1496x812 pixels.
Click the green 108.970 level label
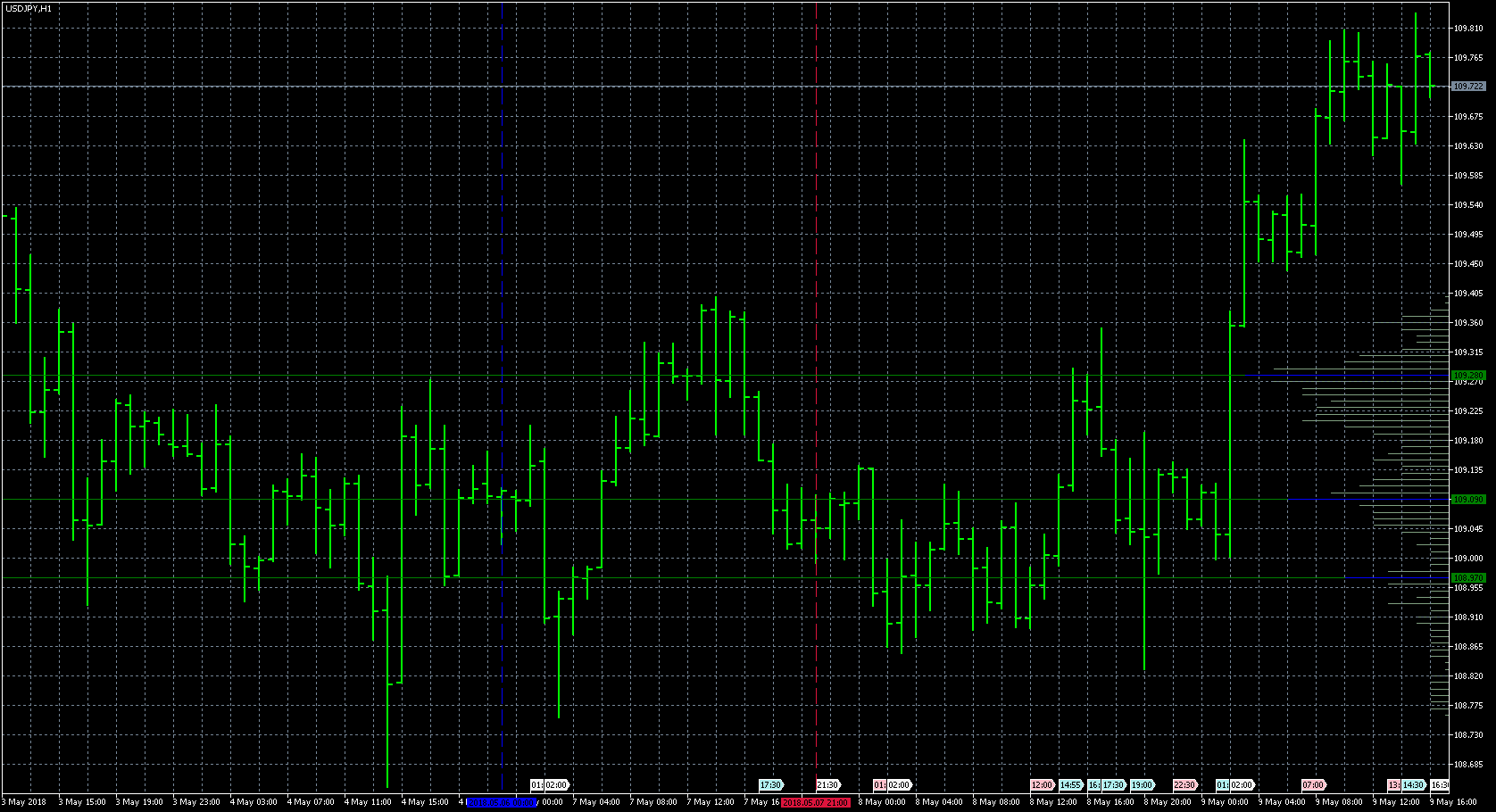pos(1468,578)
